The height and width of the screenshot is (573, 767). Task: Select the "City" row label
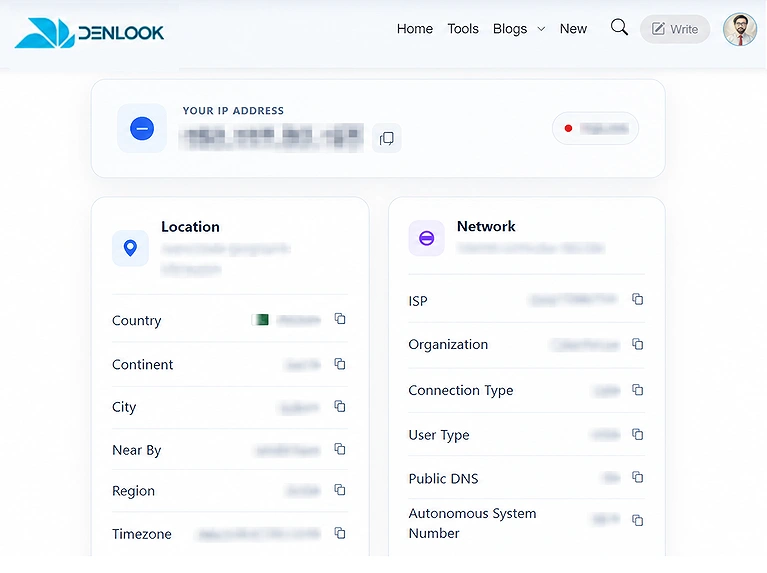coord(124,407)
